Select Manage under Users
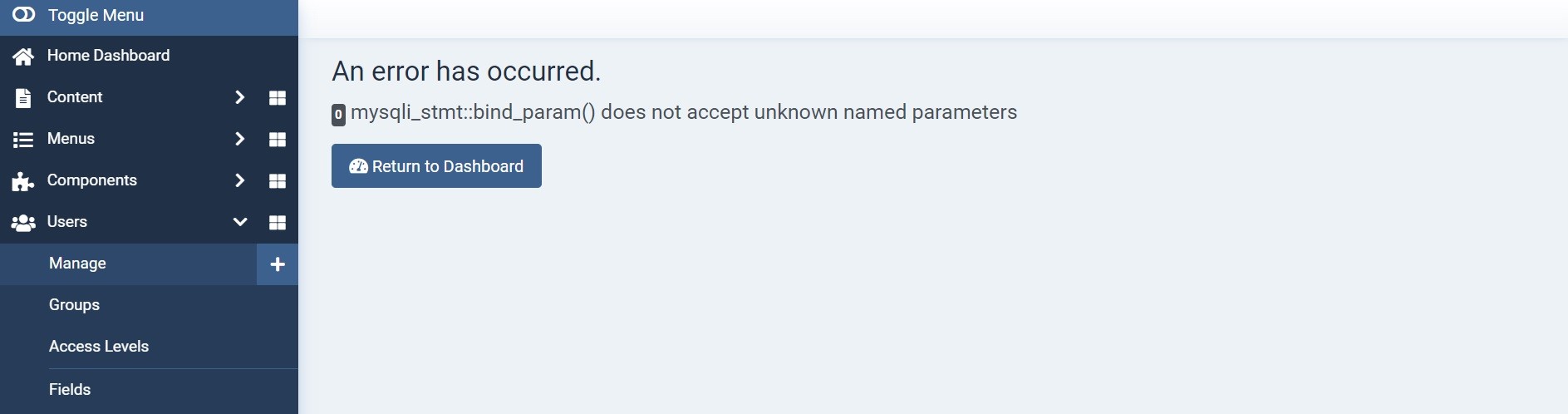This screenshot has width=1568, height=414. [x=77, y=264]
